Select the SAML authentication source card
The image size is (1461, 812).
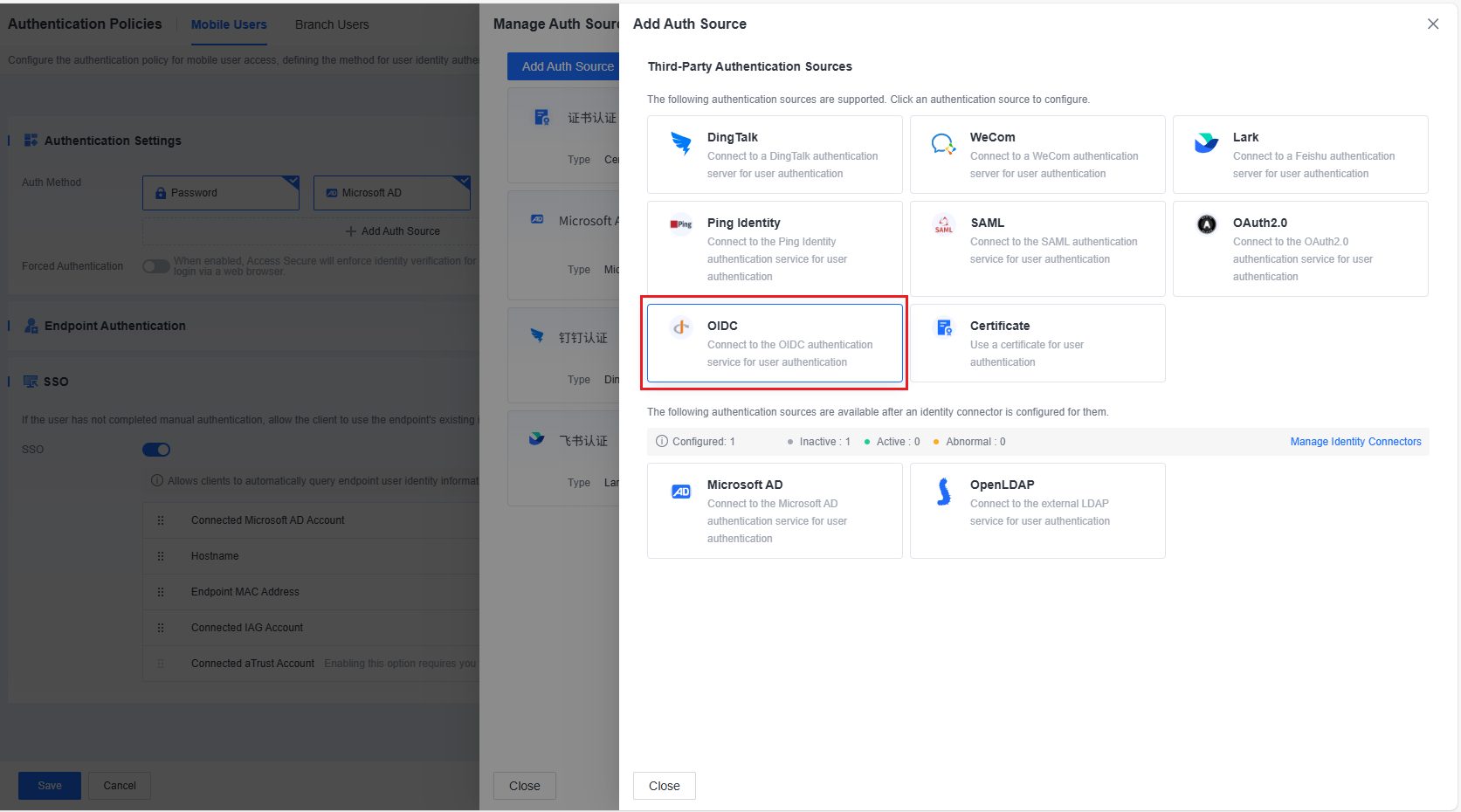(x=1037, y=249)
